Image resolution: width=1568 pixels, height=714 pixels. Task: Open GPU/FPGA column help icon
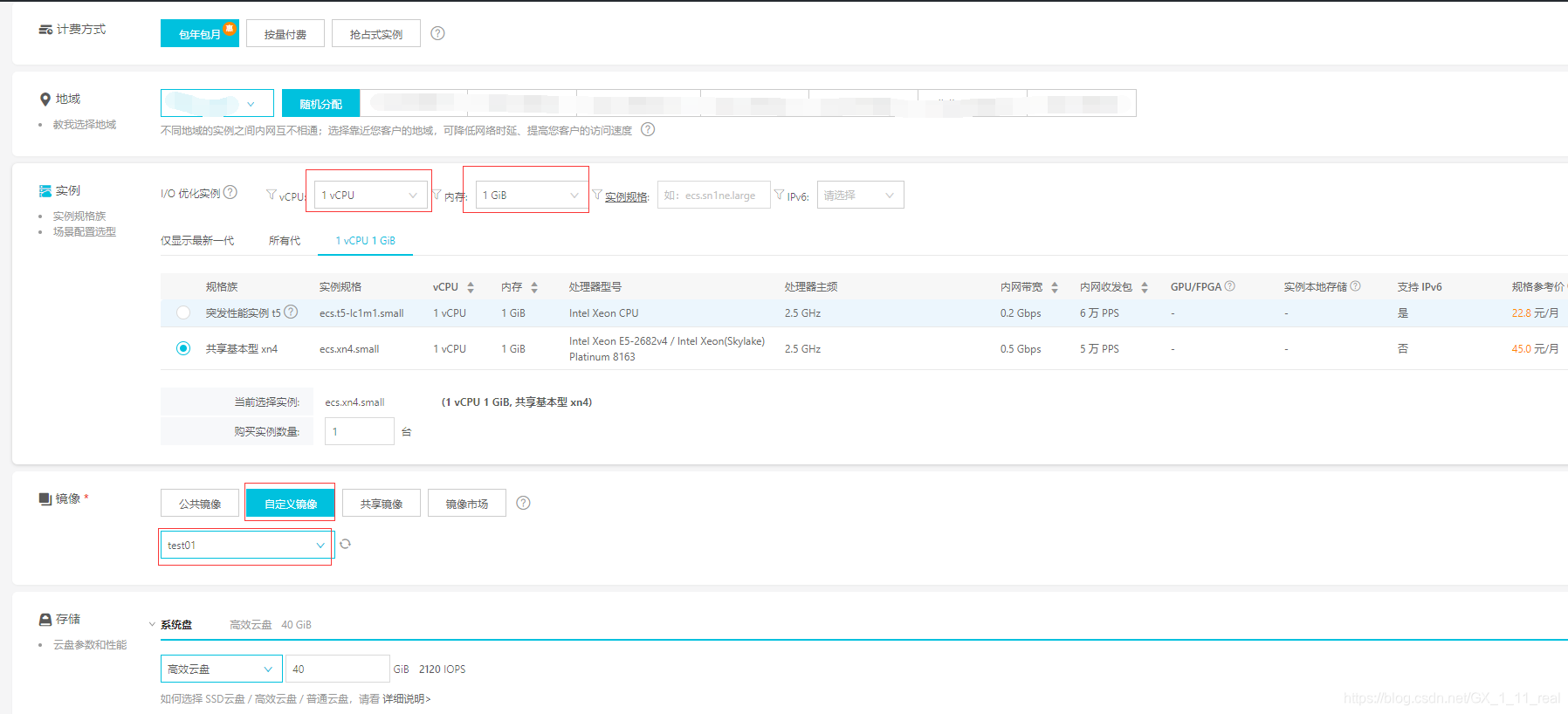point(1230,286)
